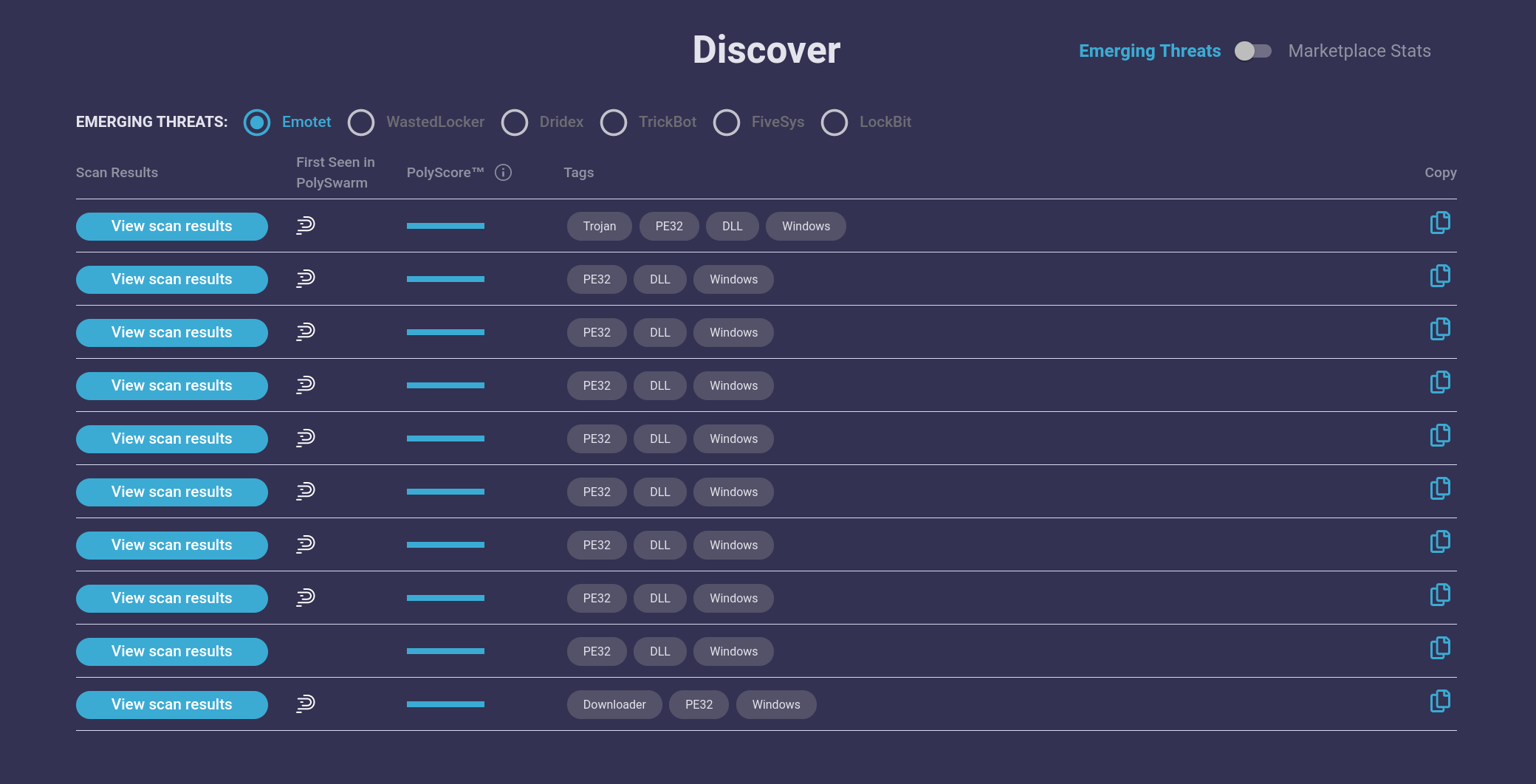Click PE32 tag in the Downloader row
1536x784 pixels.
click(x=699, y=705)
